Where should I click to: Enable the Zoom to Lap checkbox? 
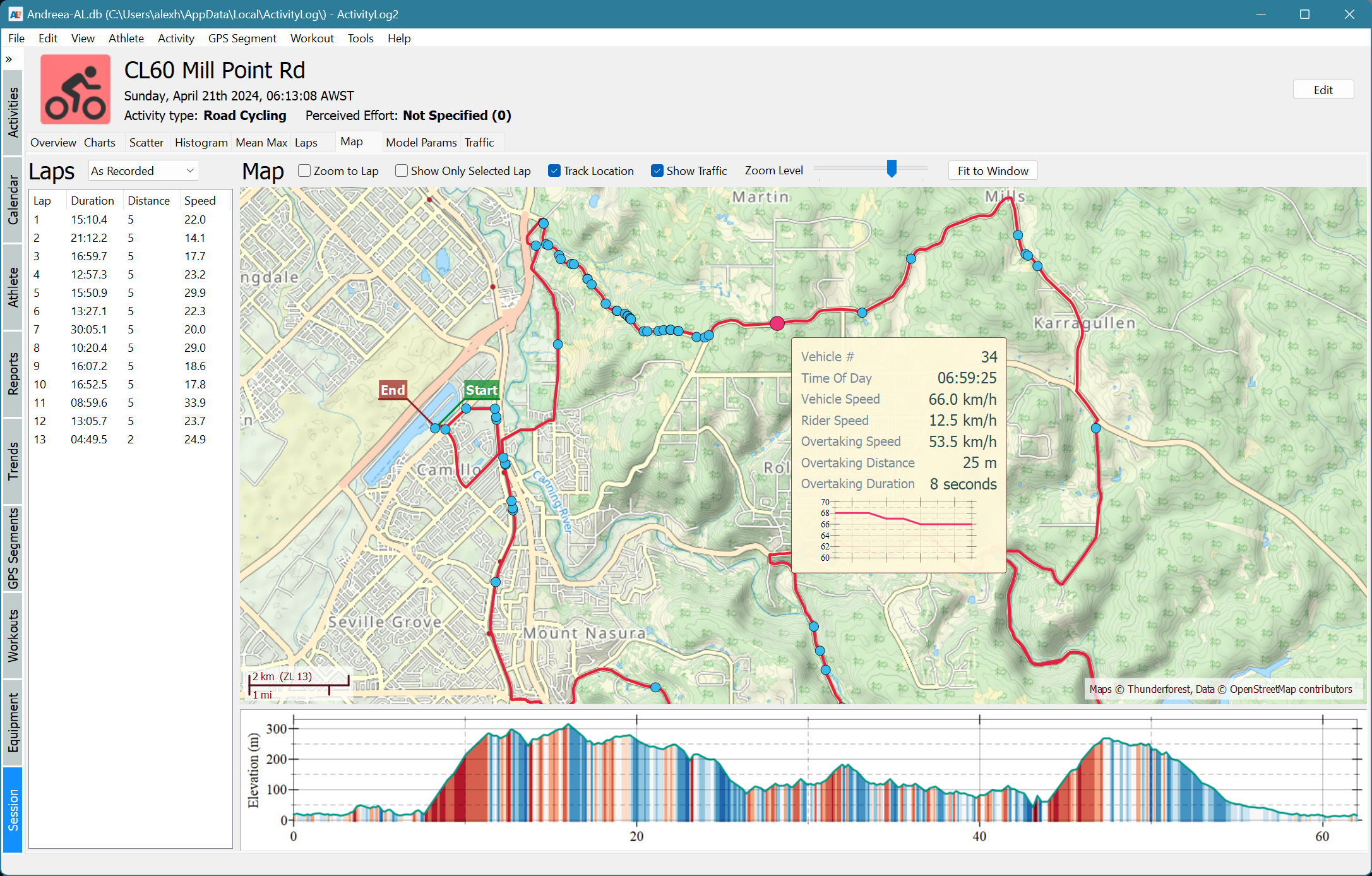click(304, 170)
